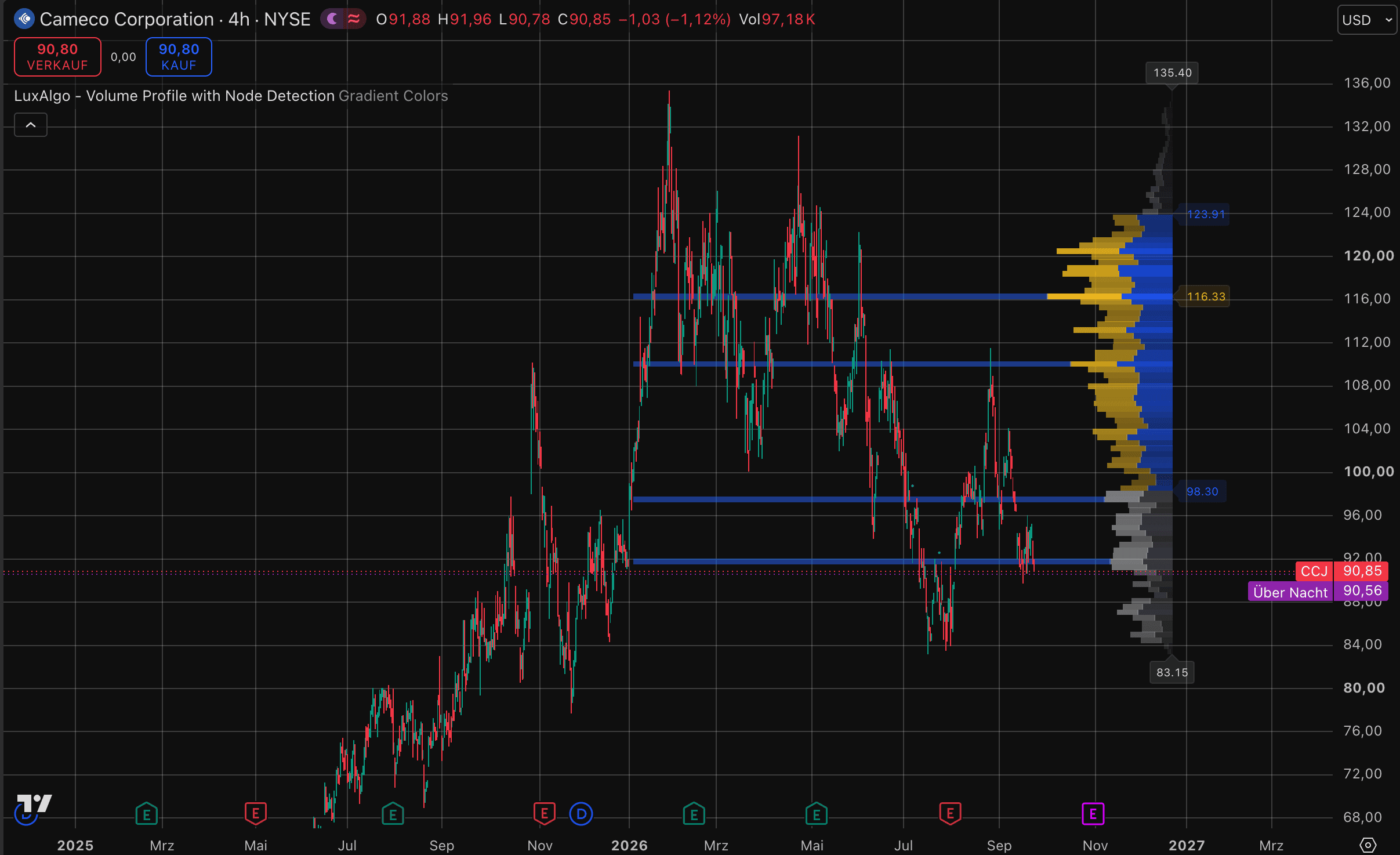Click the green earnings marker before Mrz 2026
The width and height of the screenshot is (1400, 855).
694,814
